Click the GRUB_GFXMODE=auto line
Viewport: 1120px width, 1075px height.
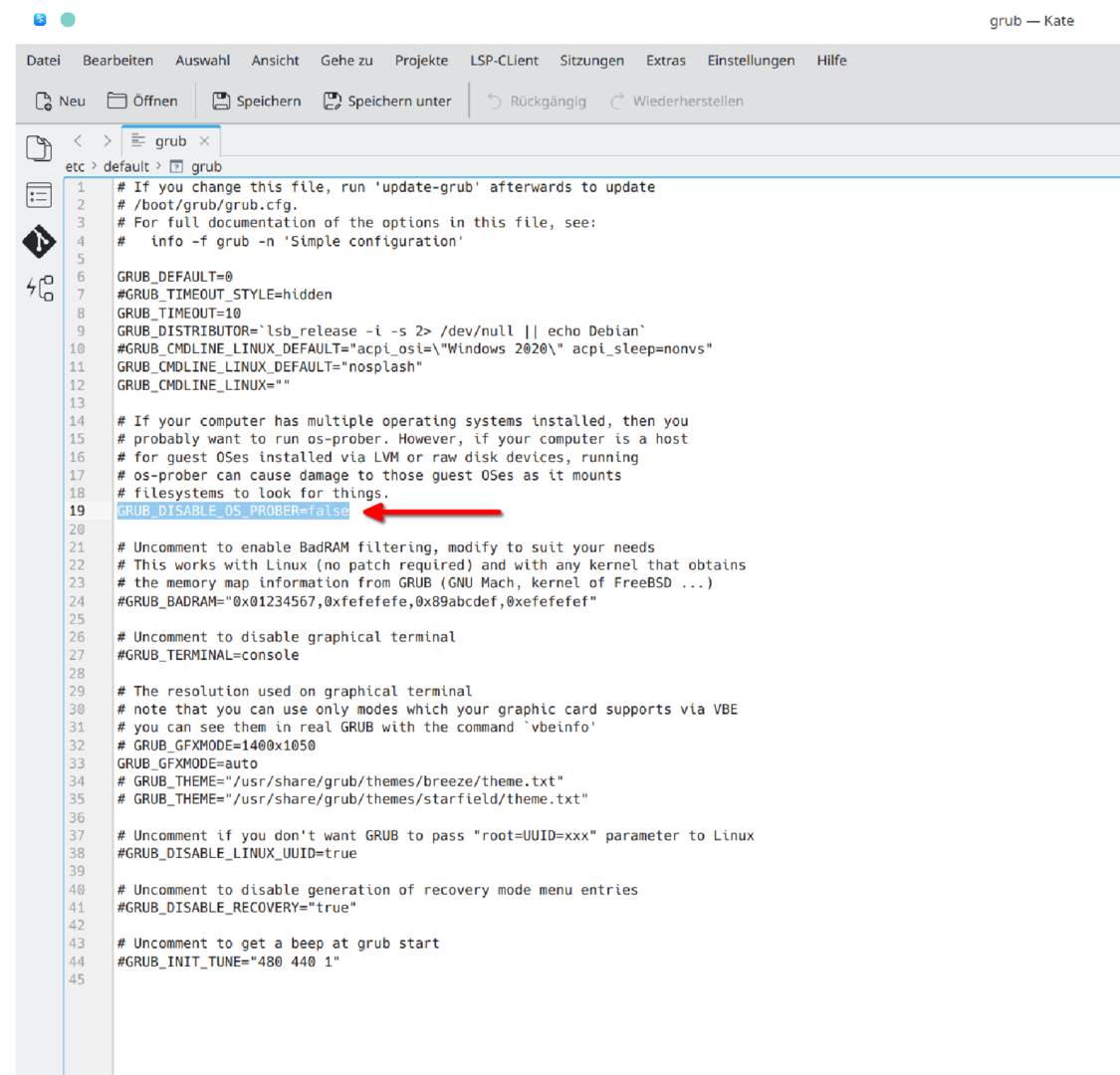pyautogui.click(x=187, y=763)
